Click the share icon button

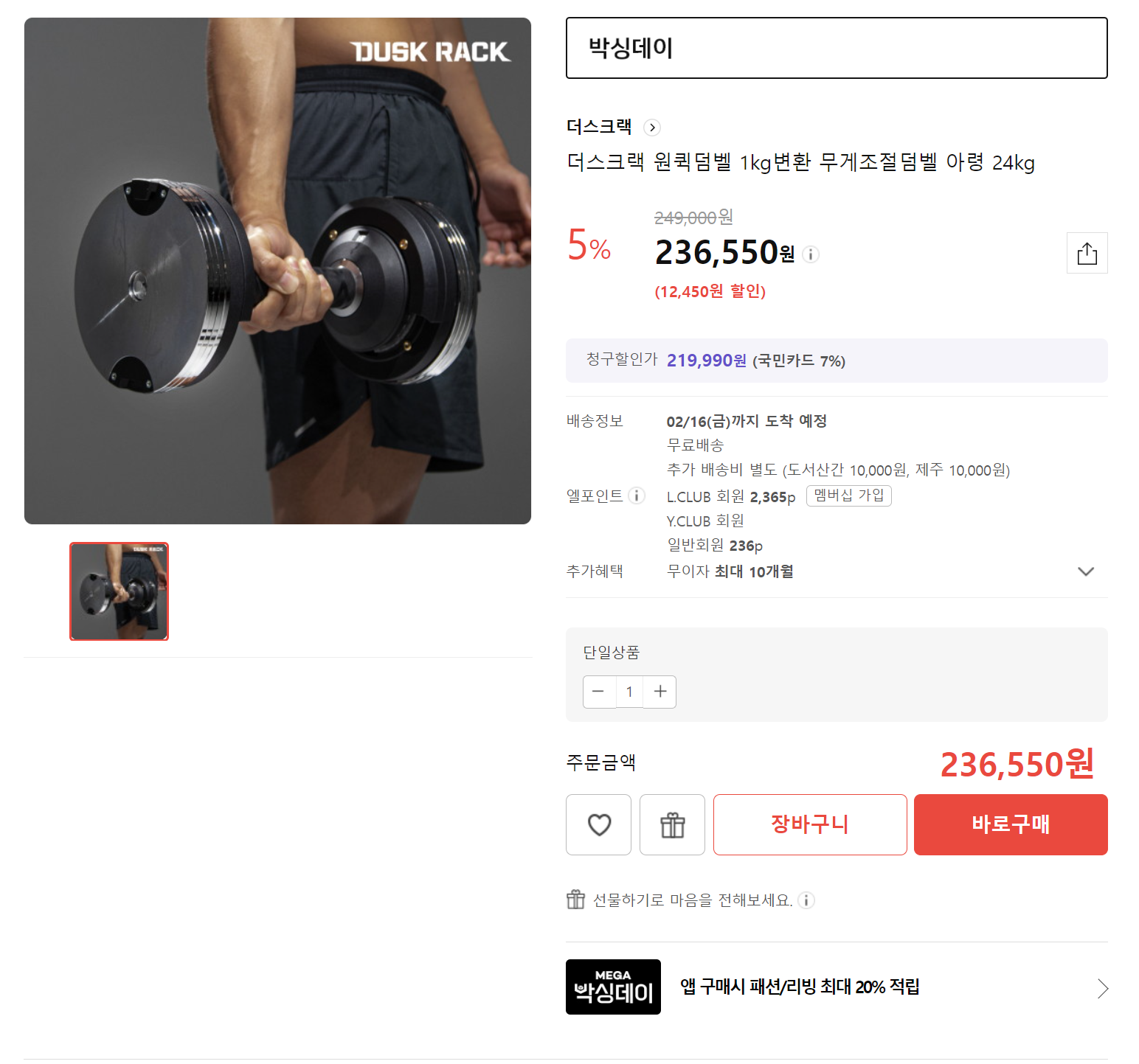click(x=1087, y=253)
